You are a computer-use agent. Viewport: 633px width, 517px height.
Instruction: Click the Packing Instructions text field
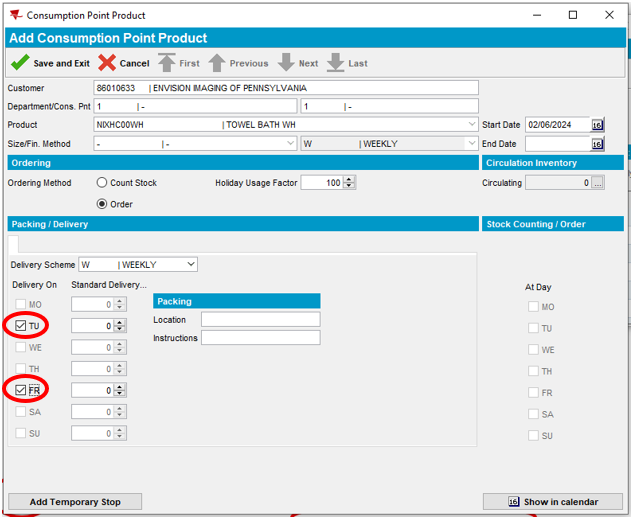coord(260,338)
